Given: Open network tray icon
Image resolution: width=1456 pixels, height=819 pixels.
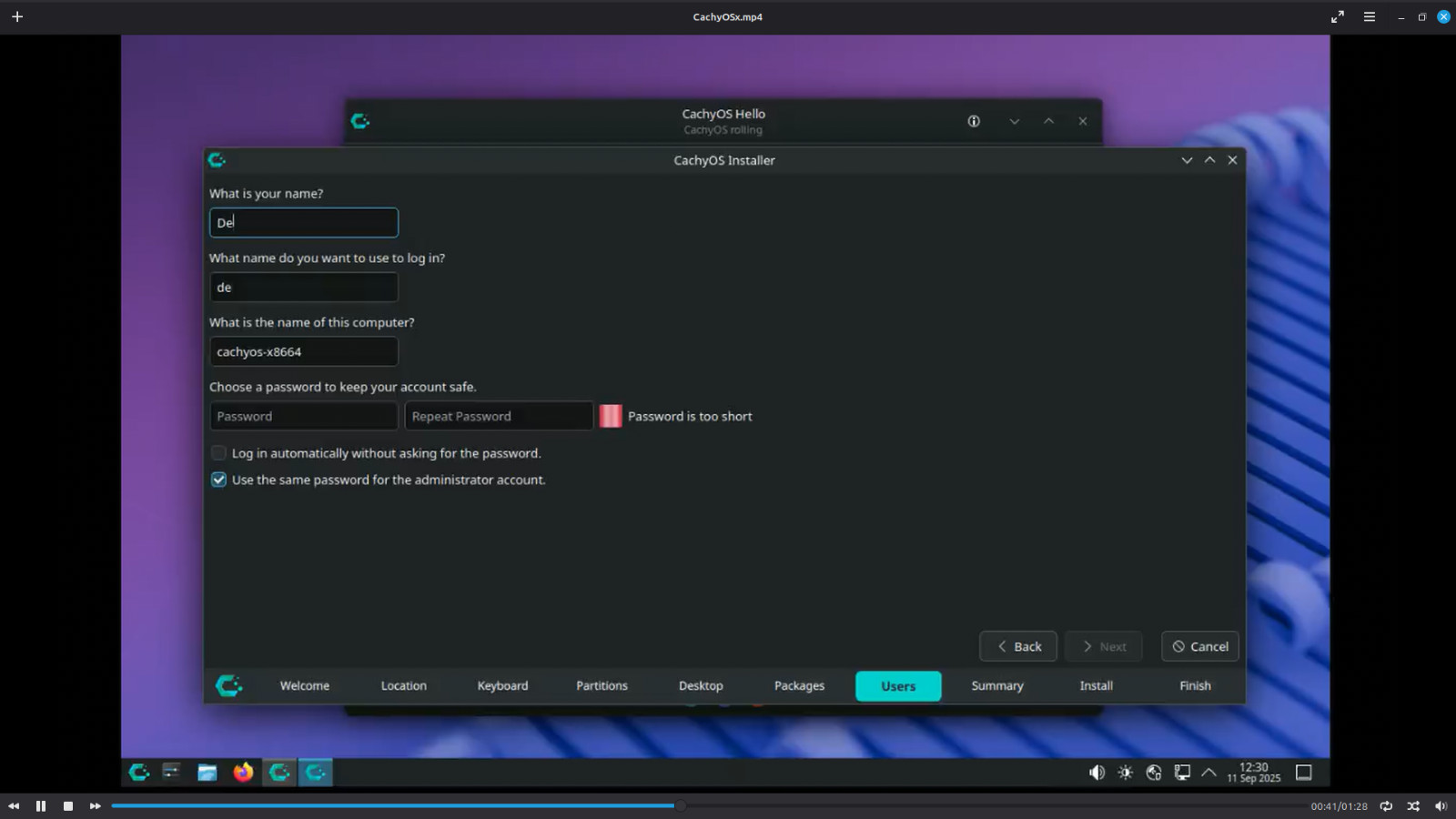Looking at the screenshot, I should click(x=1154, y=773).
